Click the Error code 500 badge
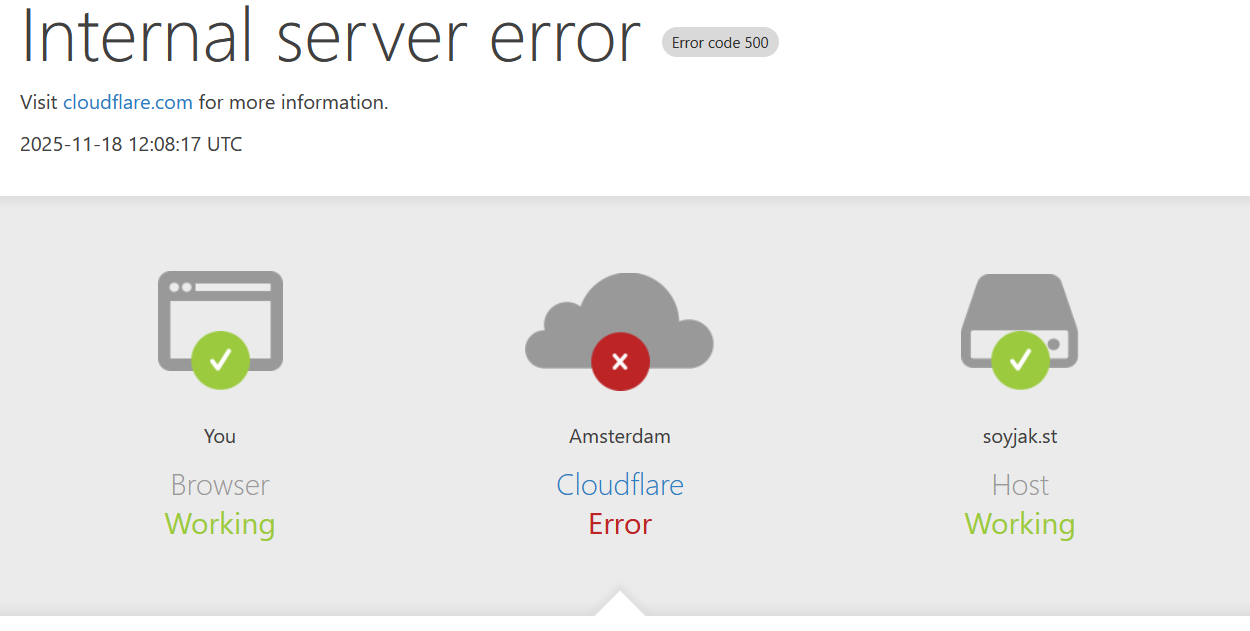The height and width of the screenshot is (631, 1250). point(720,43)
